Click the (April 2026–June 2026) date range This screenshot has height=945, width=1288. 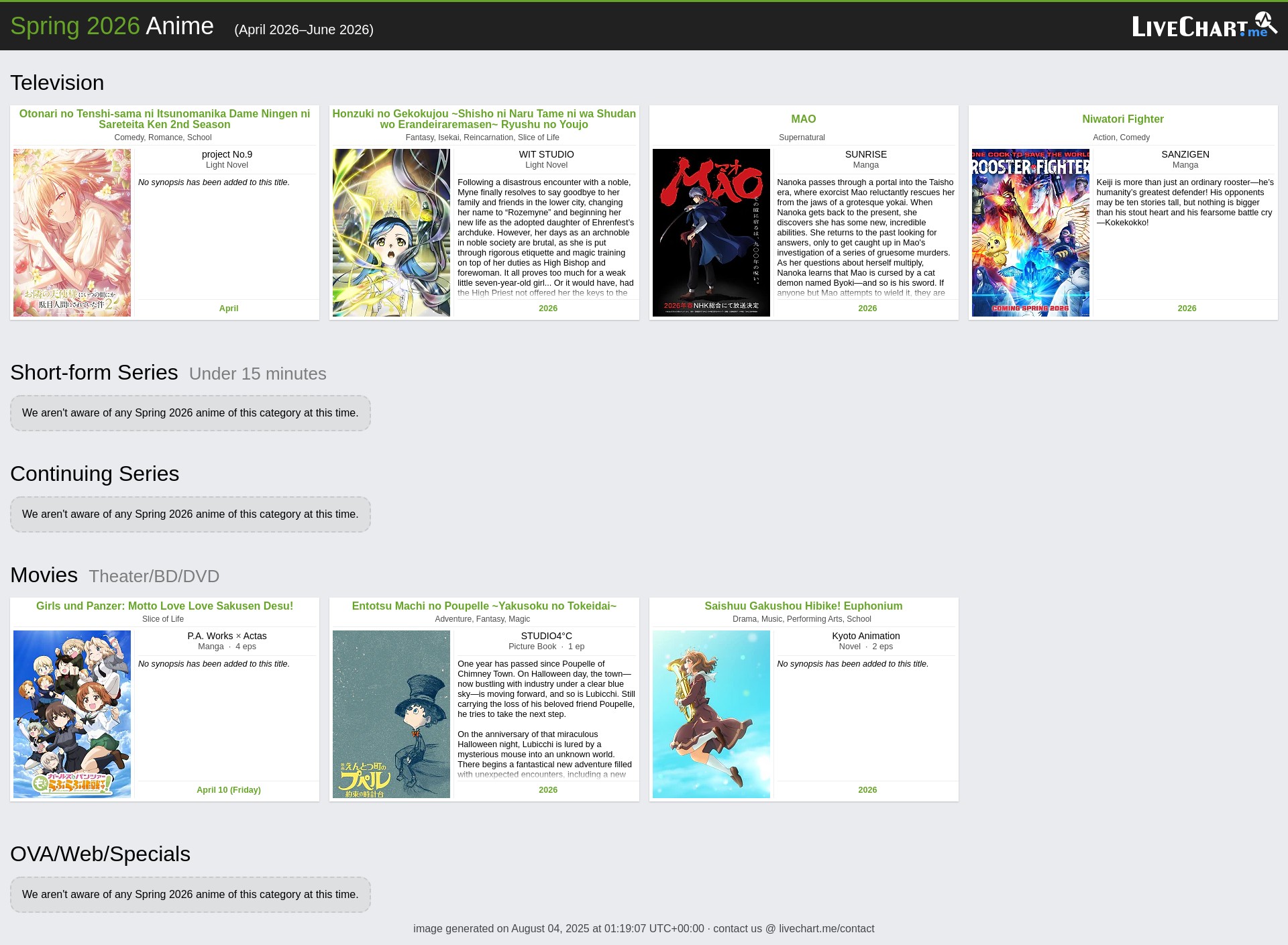coord(304,30)
